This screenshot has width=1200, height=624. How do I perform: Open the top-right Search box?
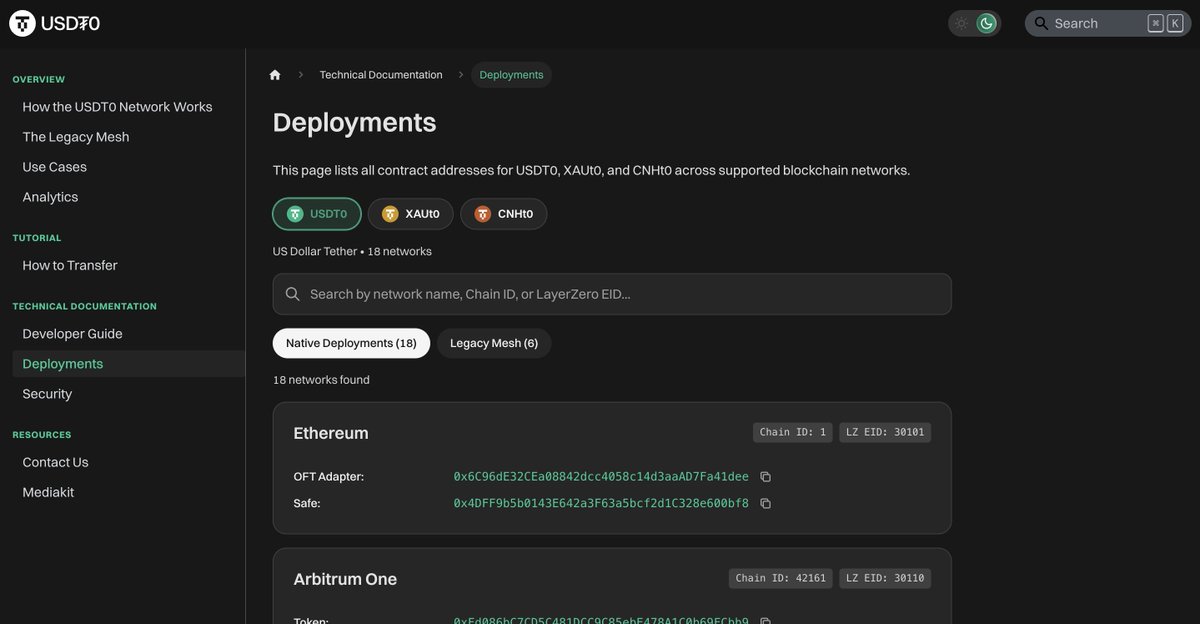(x=1108, y=23)
